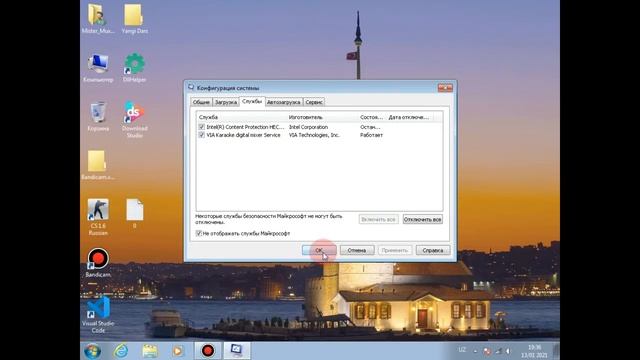Sort by the Изготовитель column header
Image resolution: width=640 pixels, height=360 pixels.
[322, 117]
